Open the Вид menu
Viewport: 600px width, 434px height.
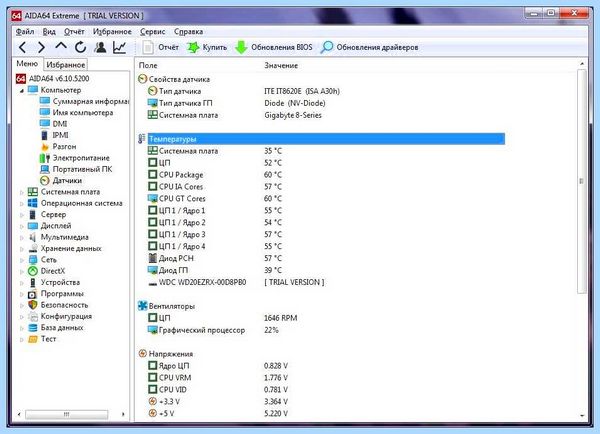(x=49, y=32)
